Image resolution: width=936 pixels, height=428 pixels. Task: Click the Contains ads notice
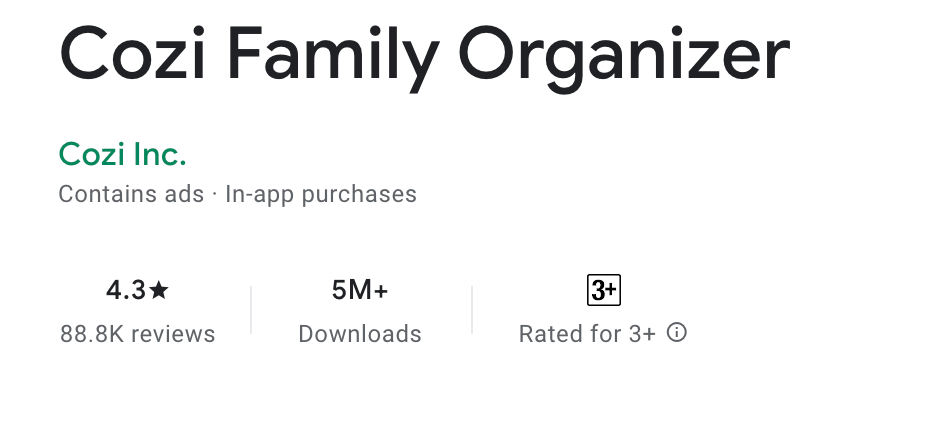[131, 194]
